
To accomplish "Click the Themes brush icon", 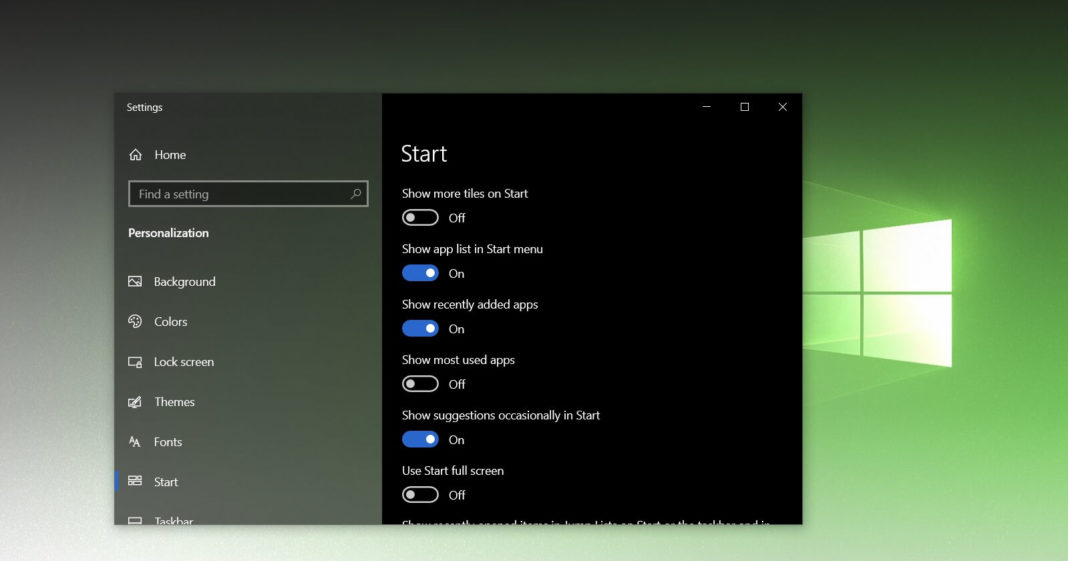I will (135, 402).
